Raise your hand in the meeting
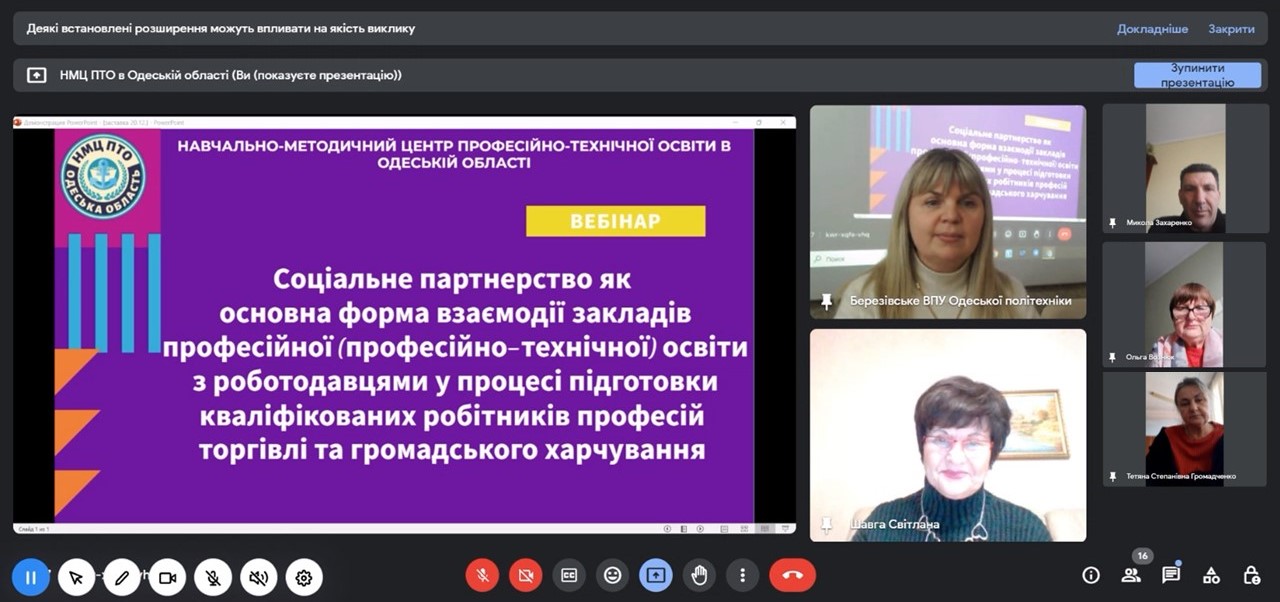The height and width of the screenshot is (602, 1280). 699,575
